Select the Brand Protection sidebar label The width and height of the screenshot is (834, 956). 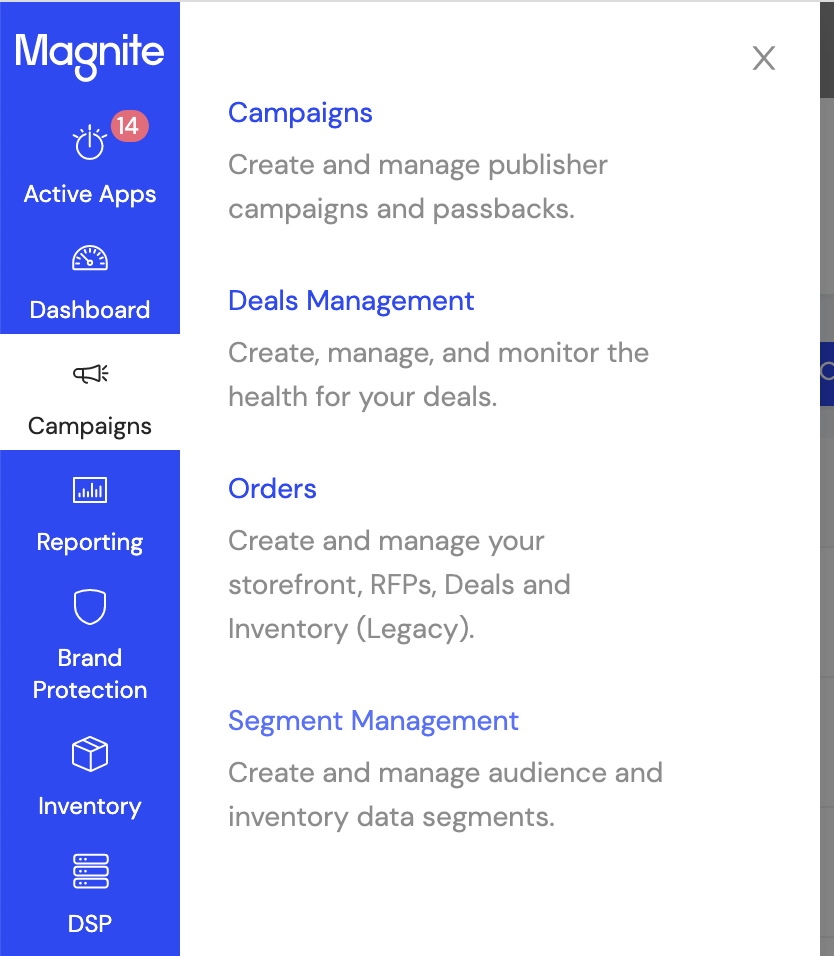click(x=90, y=674)
